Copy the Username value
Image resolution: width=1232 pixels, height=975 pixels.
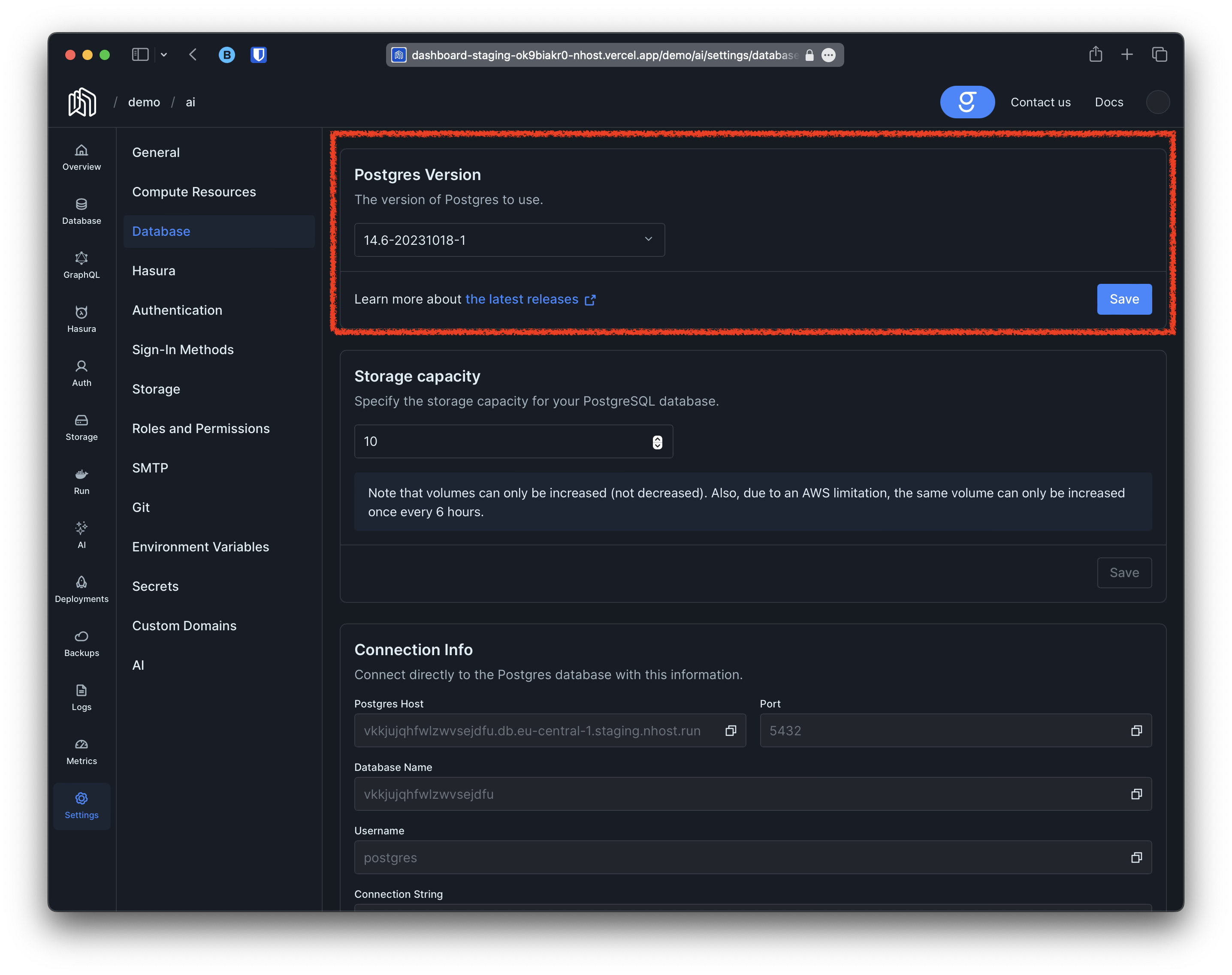1137,857
